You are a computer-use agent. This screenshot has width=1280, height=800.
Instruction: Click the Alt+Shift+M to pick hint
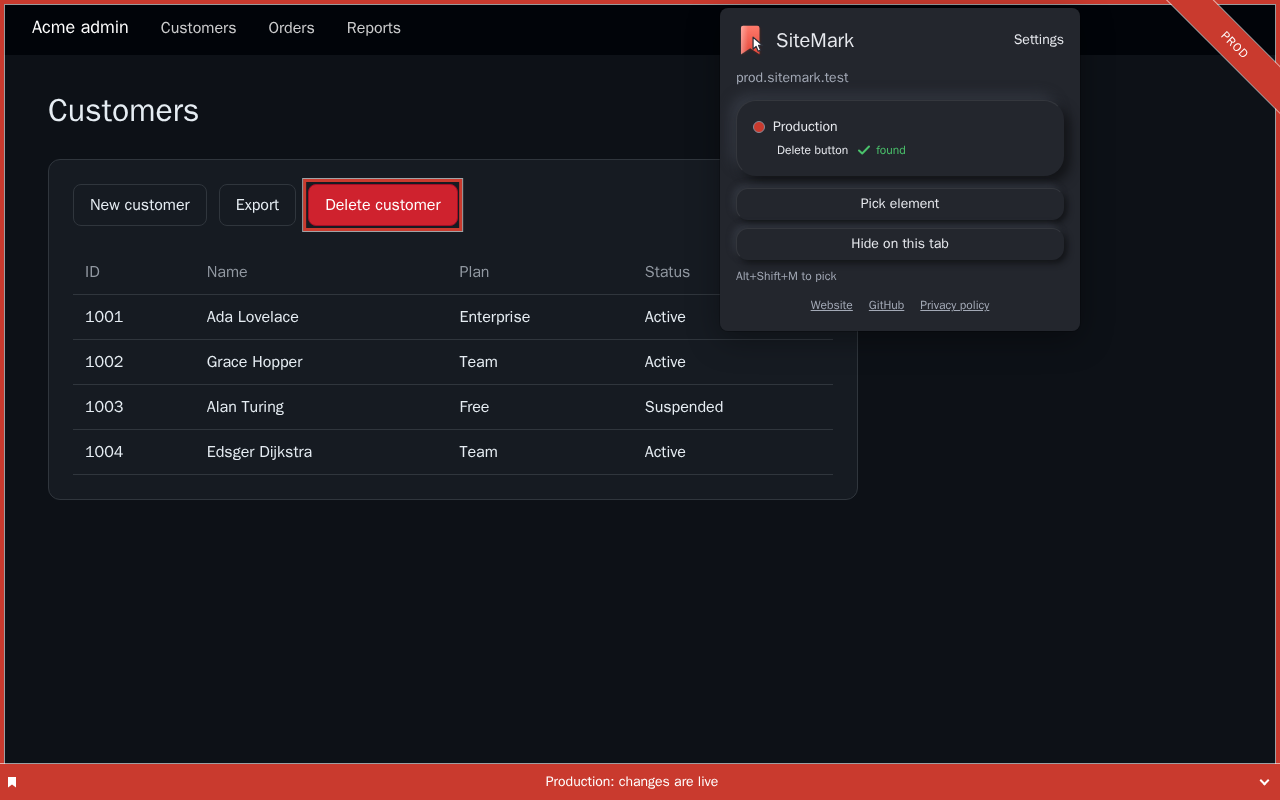coord(786,276)
